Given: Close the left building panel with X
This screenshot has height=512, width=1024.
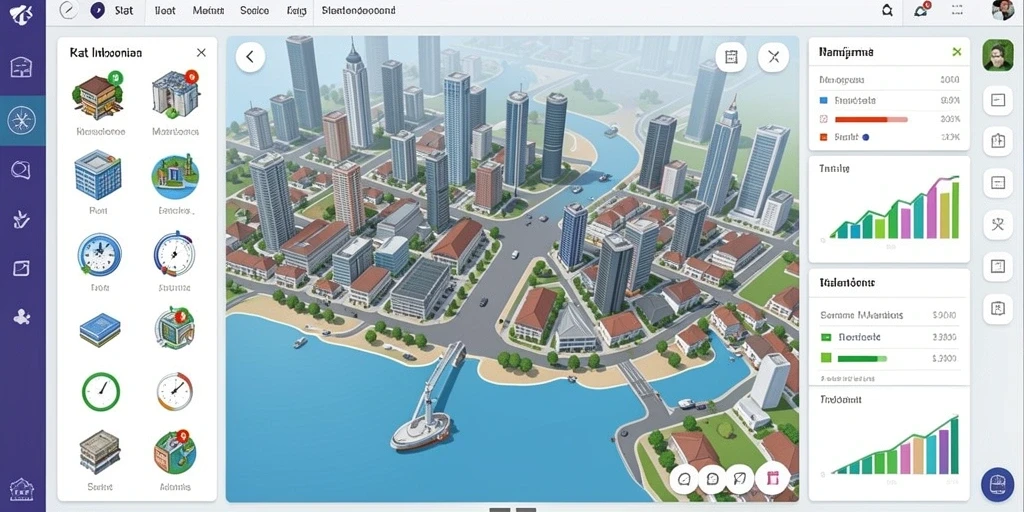Looking at the screenshot, I should coord(201,53).
